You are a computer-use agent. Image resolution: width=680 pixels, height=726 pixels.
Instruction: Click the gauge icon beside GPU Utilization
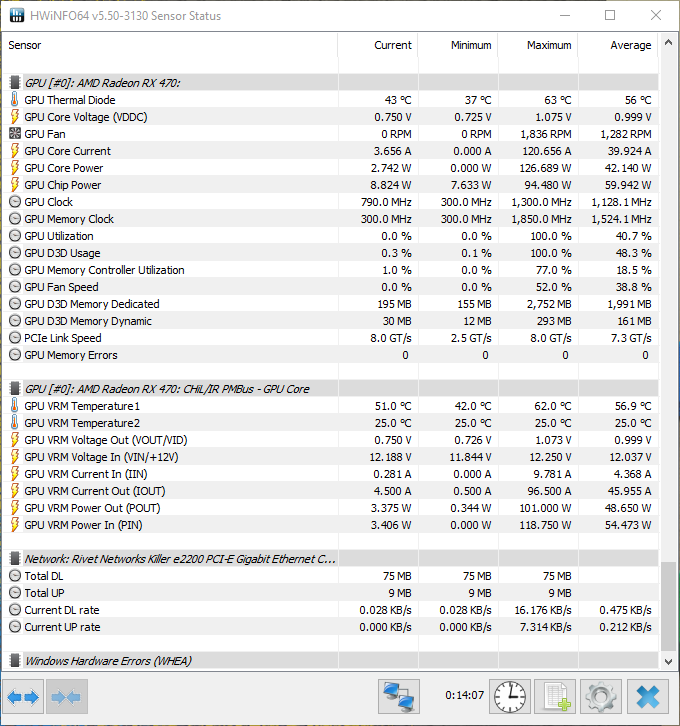[15, 236]
